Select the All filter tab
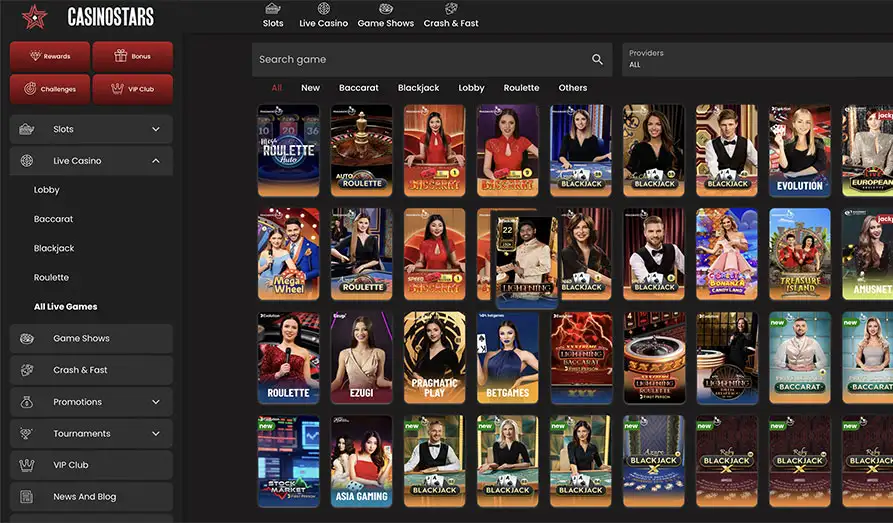 277,88
